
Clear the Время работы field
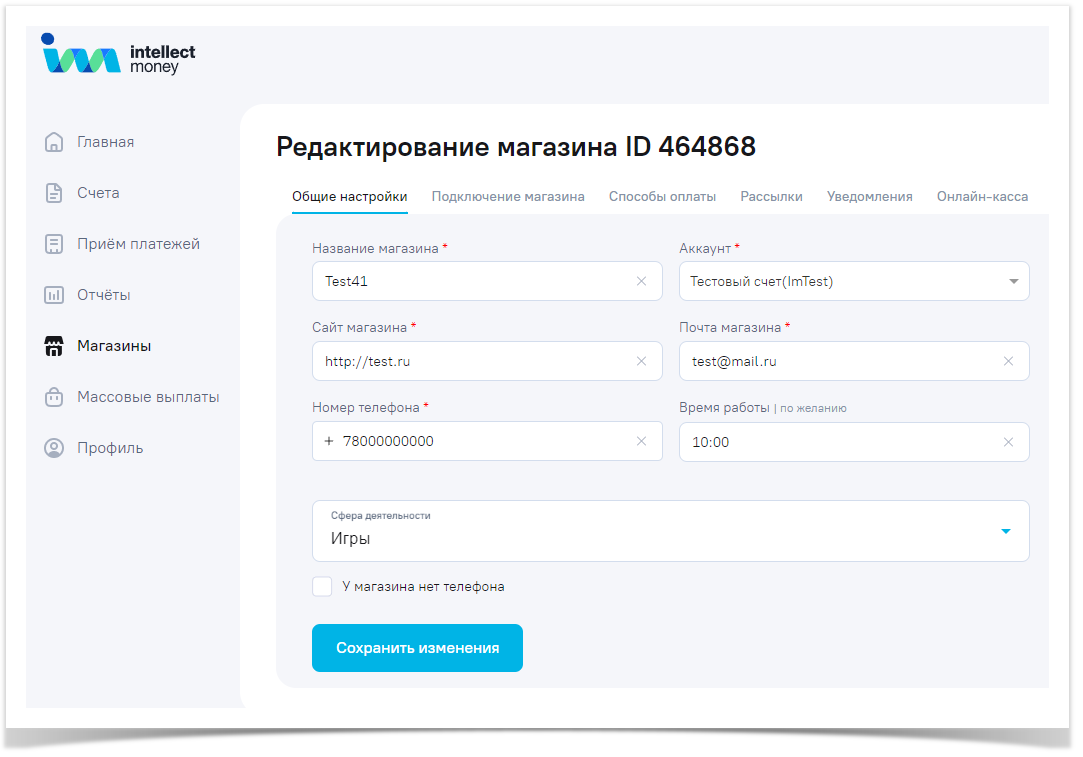(1008, 442)
